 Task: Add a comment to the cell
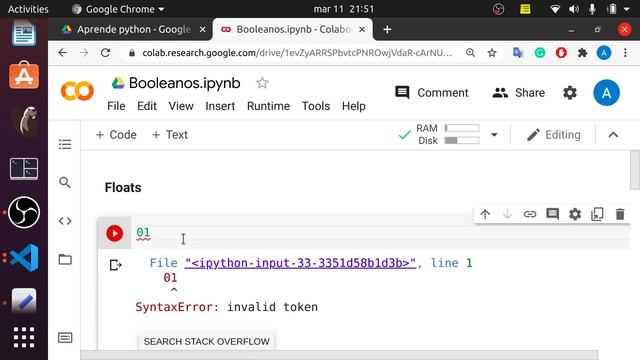point(553,214)
